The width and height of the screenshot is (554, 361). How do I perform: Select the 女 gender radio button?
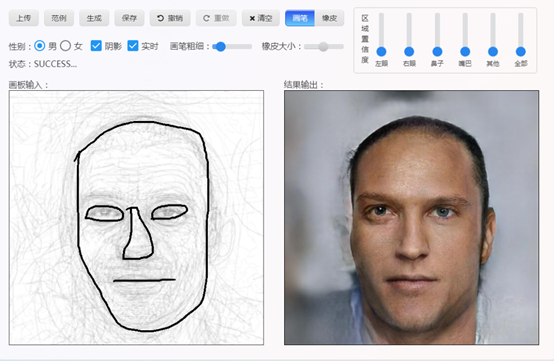[65, 46]
